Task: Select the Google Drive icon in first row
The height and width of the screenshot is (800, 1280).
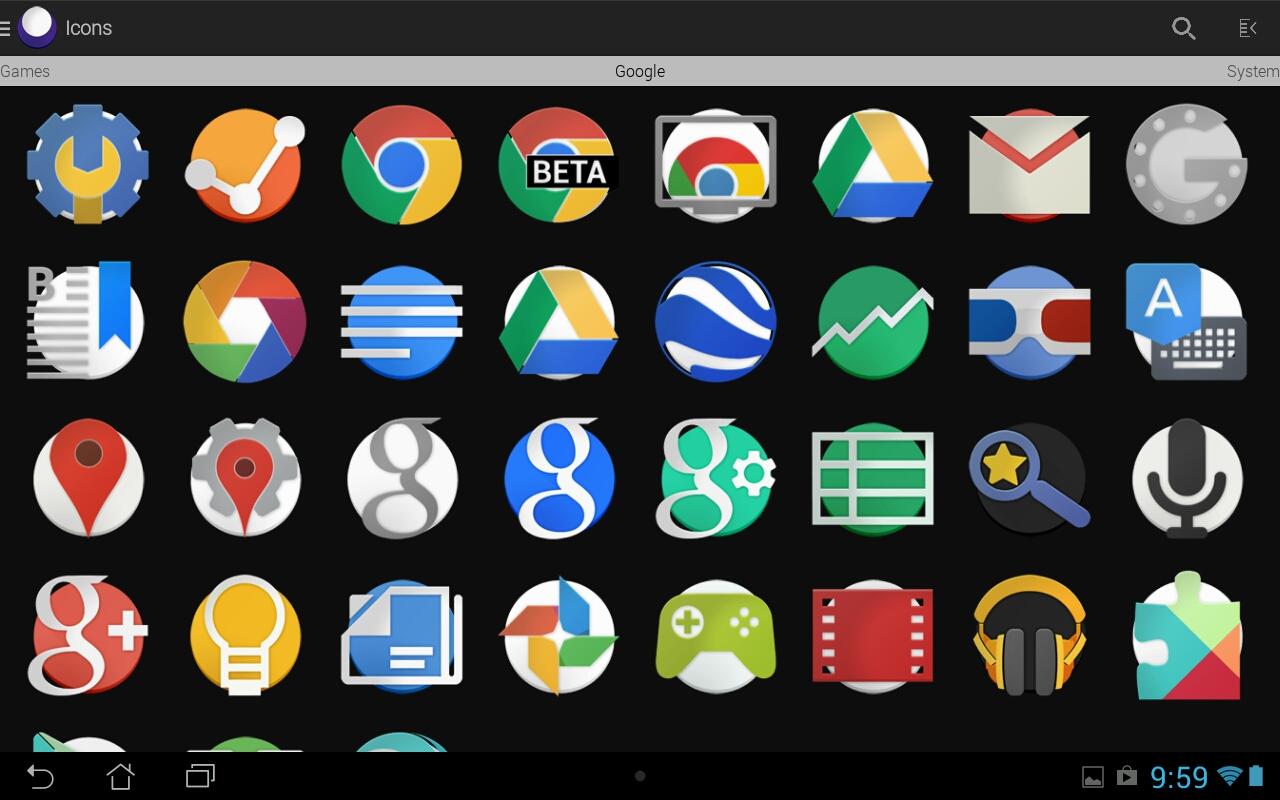Action: coord(873,165)
